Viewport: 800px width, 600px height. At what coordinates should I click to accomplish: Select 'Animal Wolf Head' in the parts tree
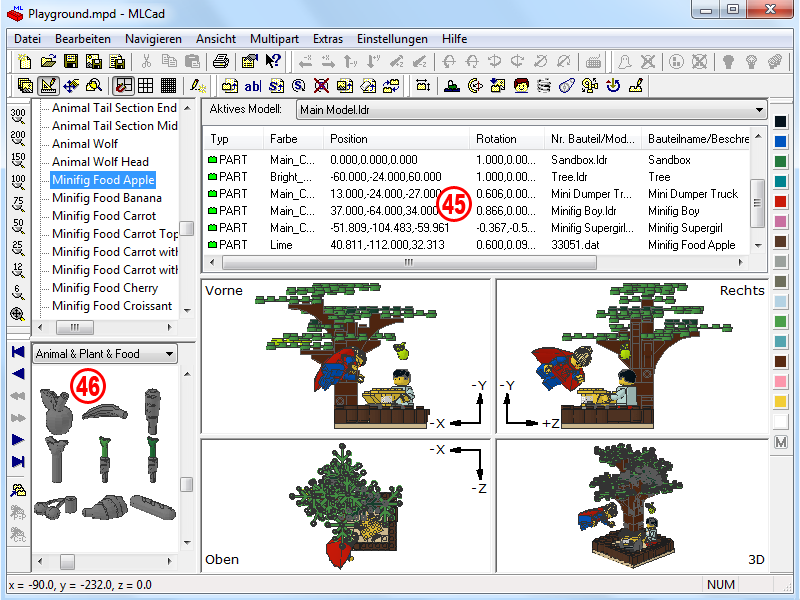(x=101, y=162)
